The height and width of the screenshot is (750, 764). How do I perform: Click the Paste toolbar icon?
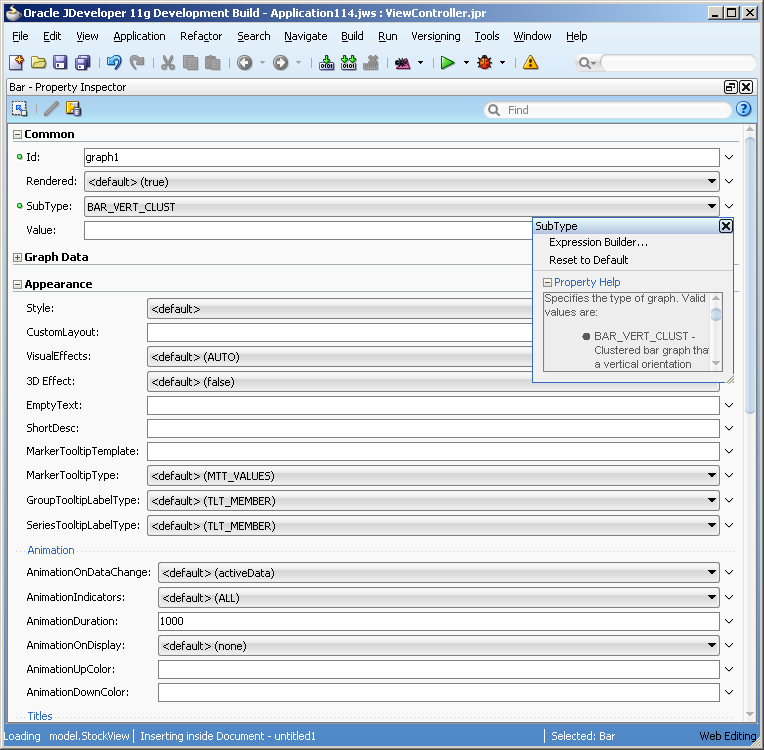pyautogui.click(x=212, y=62)
